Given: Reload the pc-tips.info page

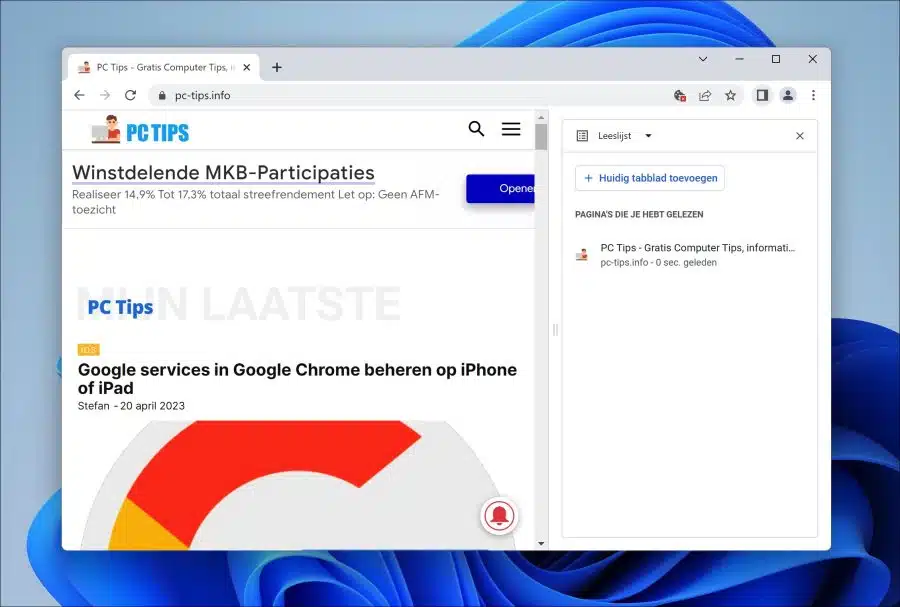Looking at the screenshot, I should (x=130, y=95).
